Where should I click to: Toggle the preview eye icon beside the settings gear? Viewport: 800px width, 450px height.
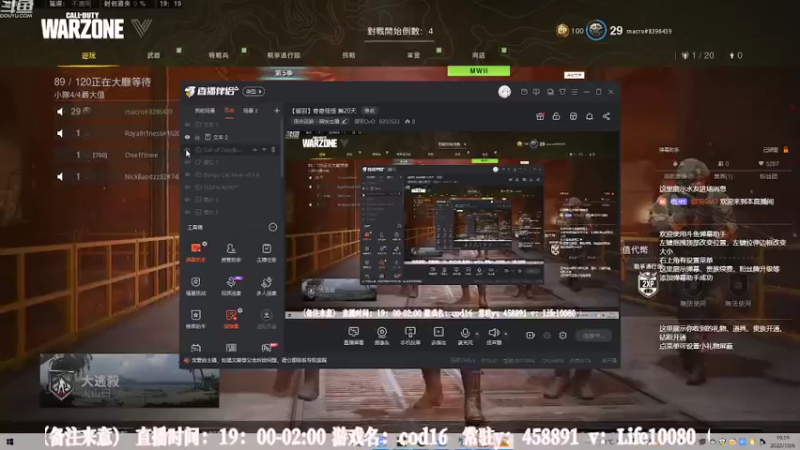tap(547, 335)
